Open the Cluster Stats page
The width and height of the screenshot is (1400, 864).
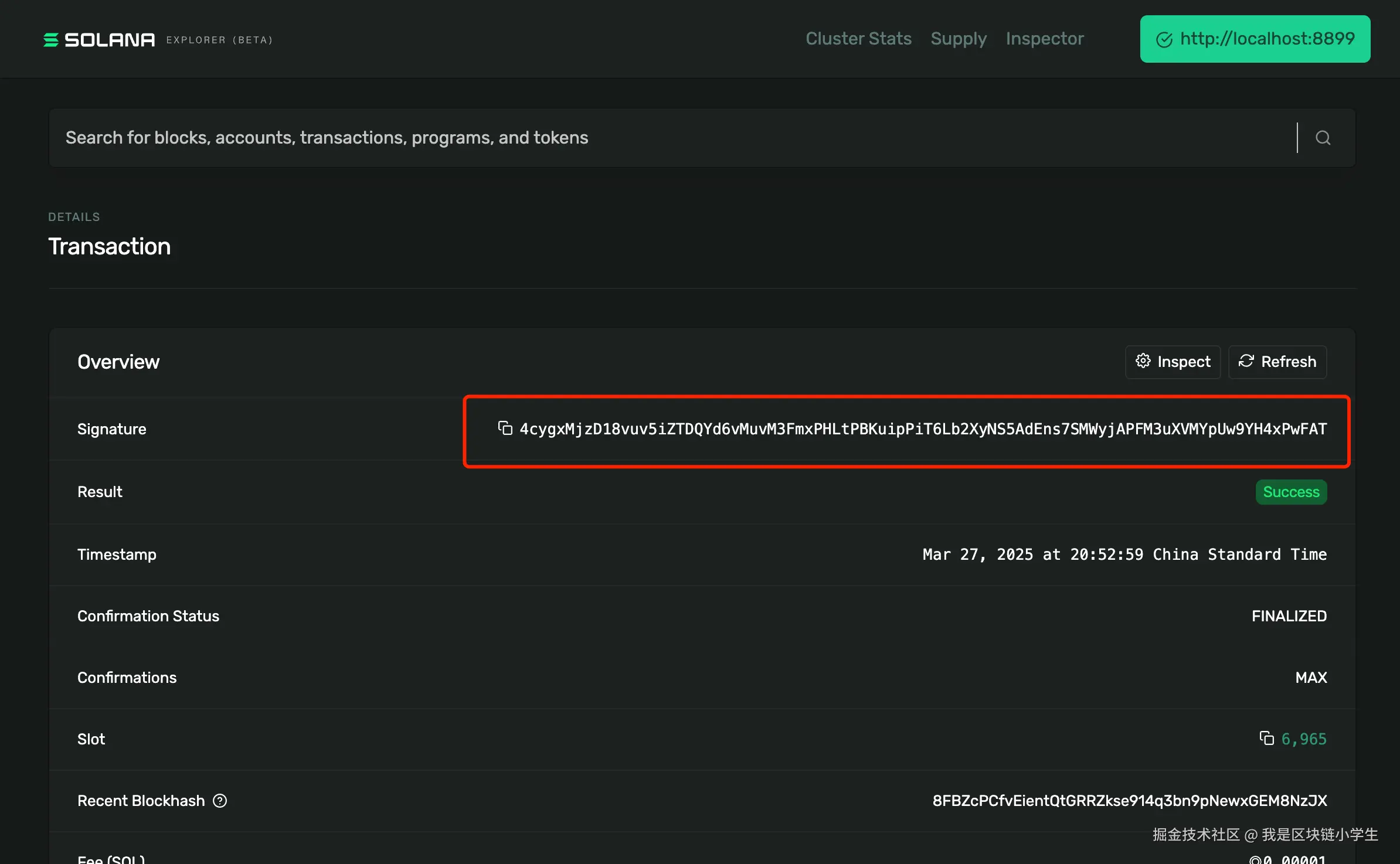858,39
